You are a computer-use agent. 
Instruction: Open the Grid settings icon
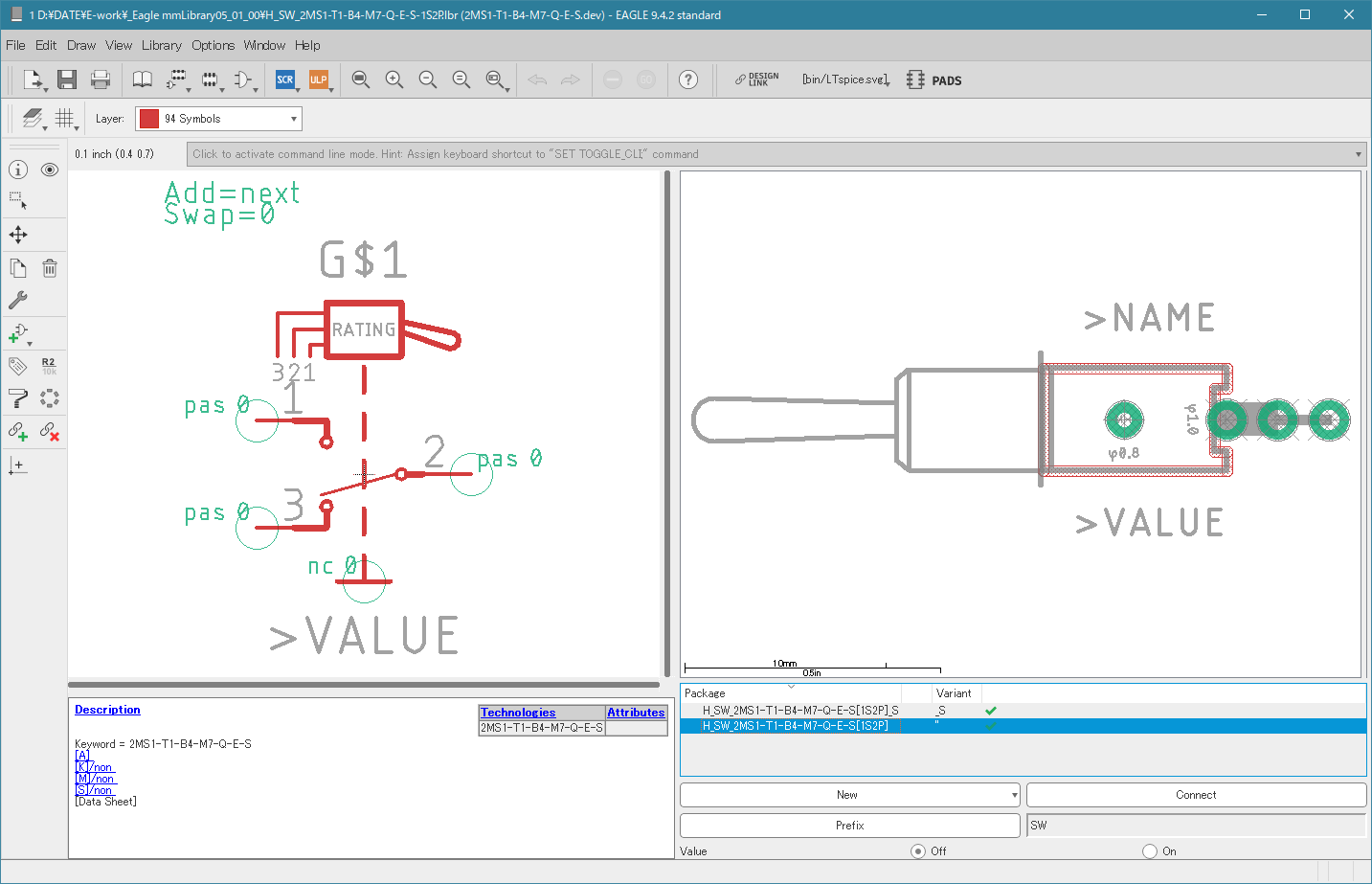pyautogui.click(x=64, y=118)
